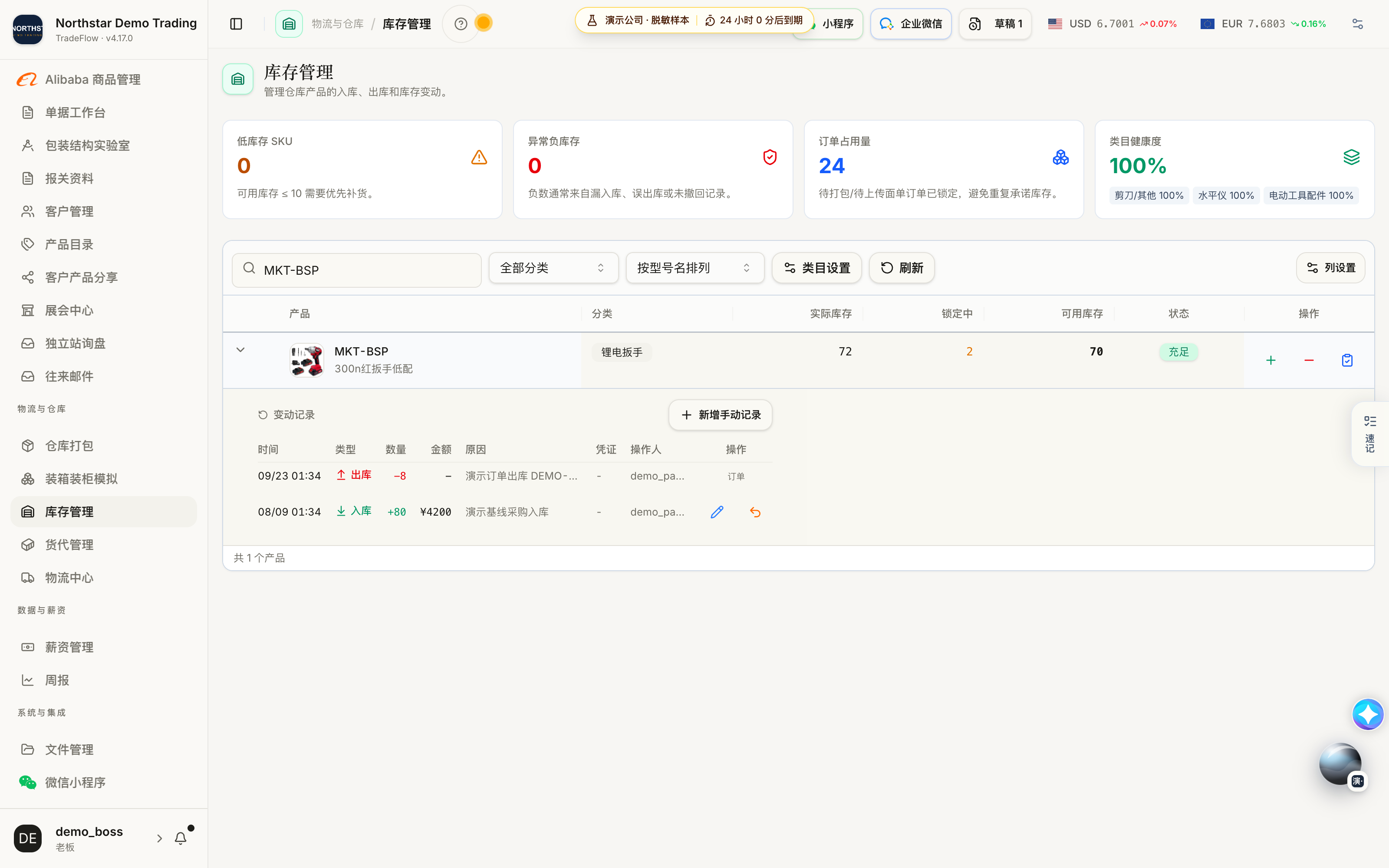Click the low stock warning triangle icon
This screenshot has width=1389, height=868.
pyautogui.click(x=479, y=157)
